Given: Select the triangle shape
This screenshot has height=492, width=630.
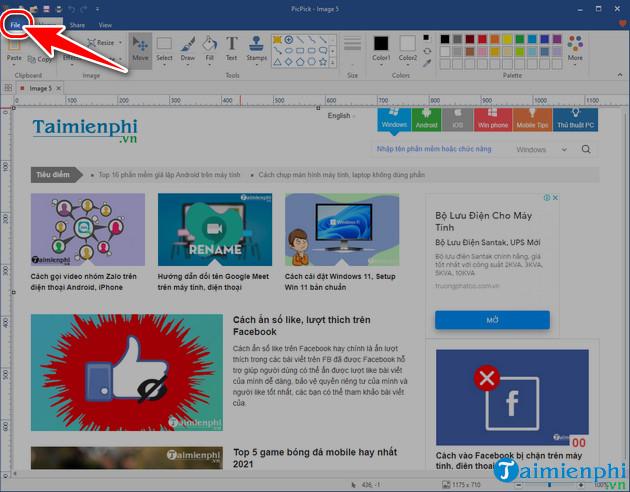Looking at the screenshot, I should (x=277, y=62).
